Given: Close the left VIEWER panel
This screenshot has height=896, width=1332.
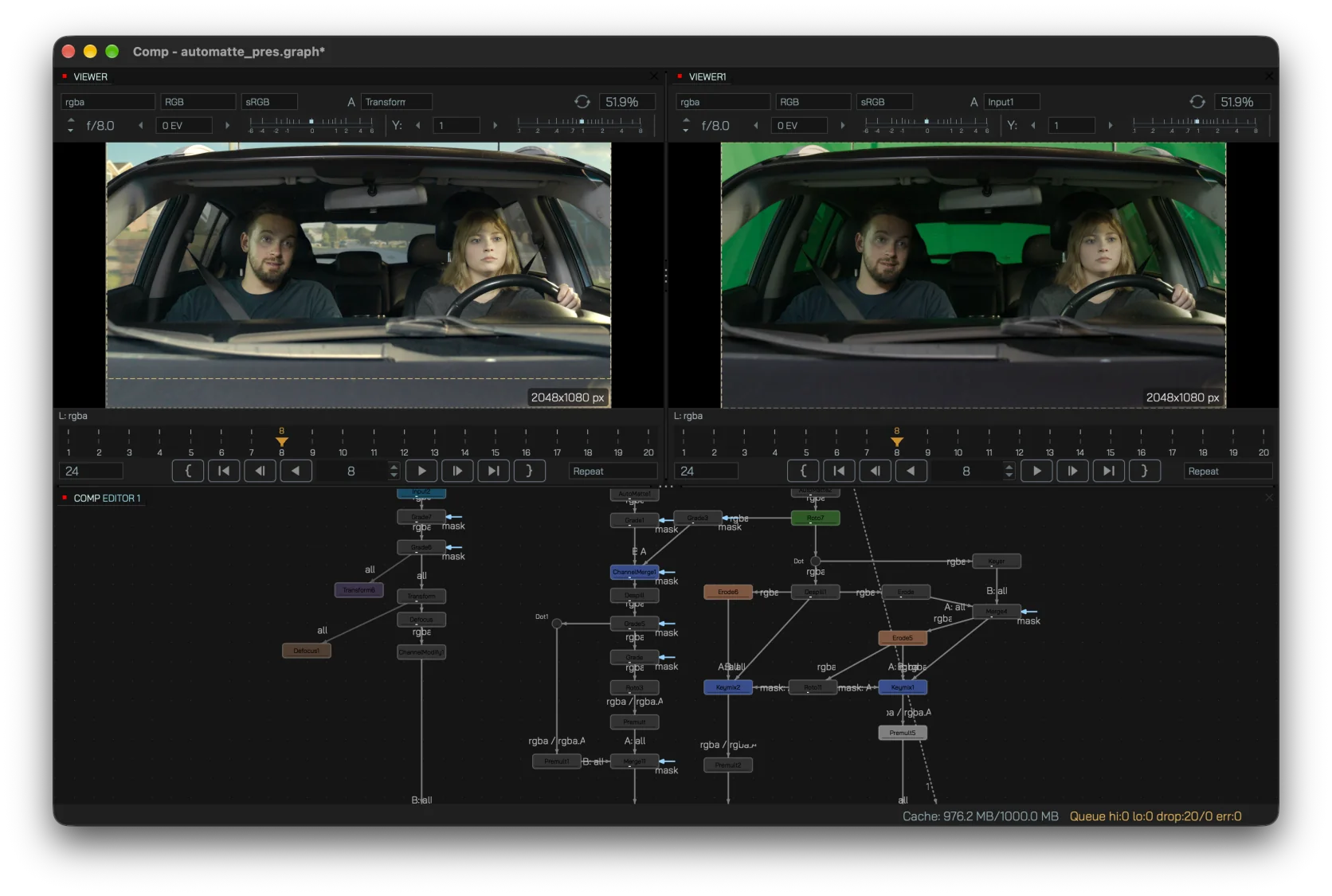Looking at the screenshot, I should [654, 76].
